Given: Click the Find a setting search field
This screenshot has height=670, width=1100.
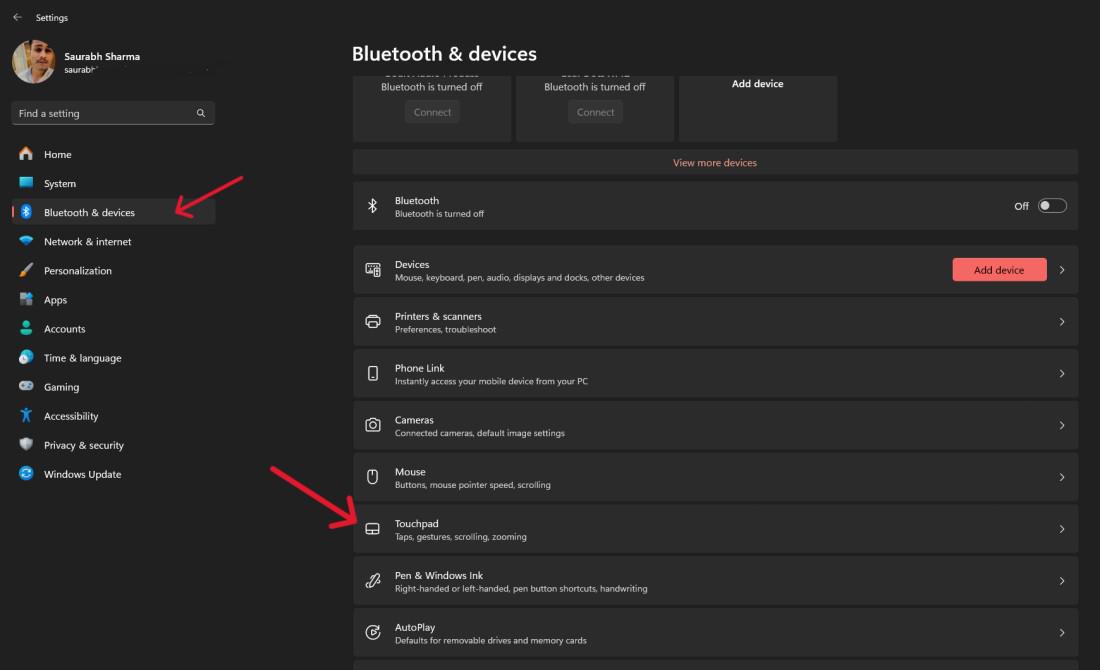Looking at the screenshot, I should coord(112,113).
